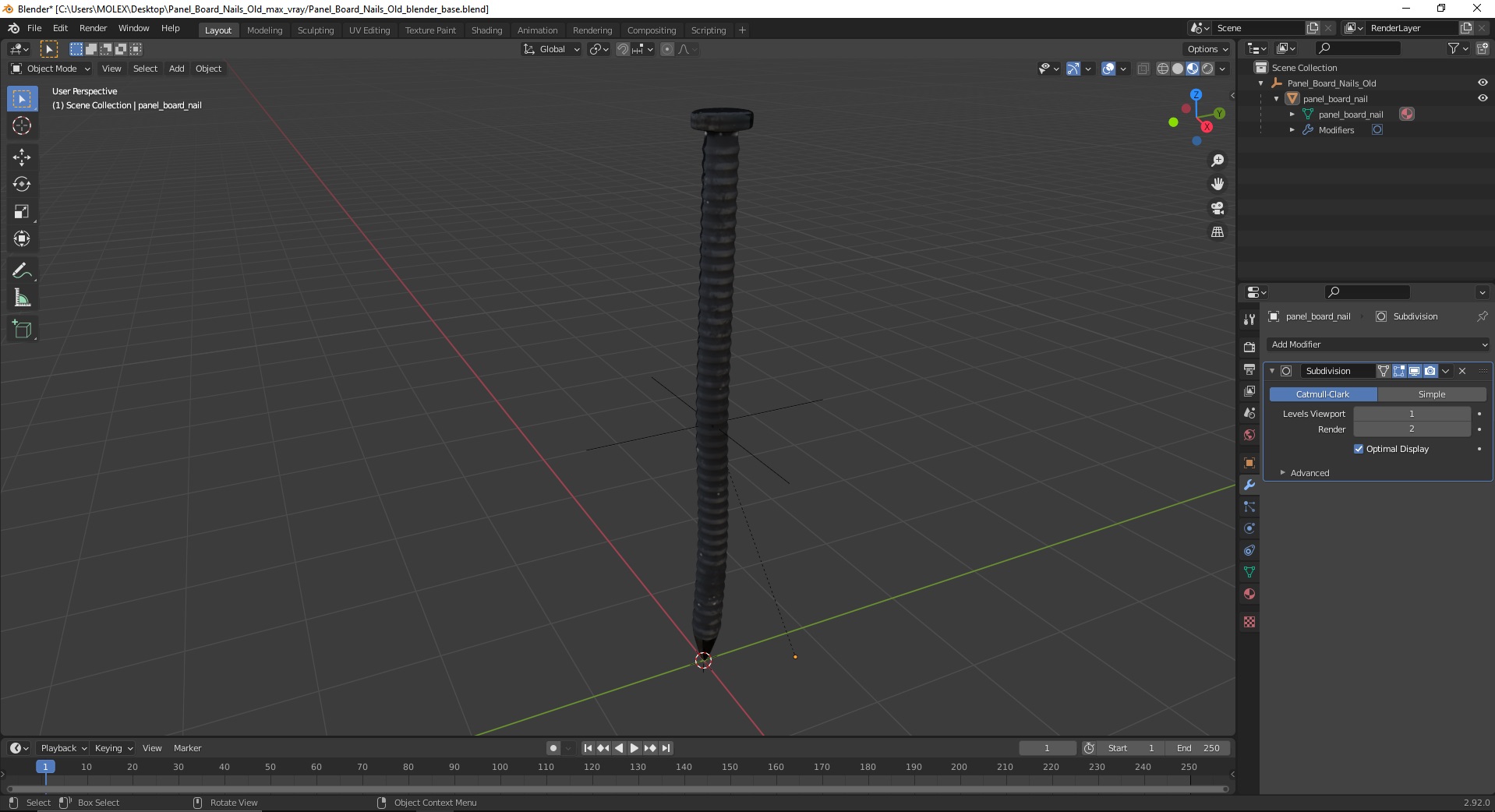Open Playback dropdown in timeline
This screenshot has width=1495, height=812.
pyautogui.click(x=63, y=748)
